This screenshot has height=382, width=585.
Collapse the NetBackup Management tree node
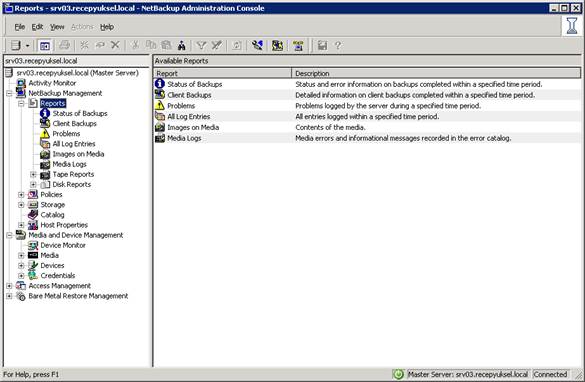pyautogui.click(x=9, y=93)
